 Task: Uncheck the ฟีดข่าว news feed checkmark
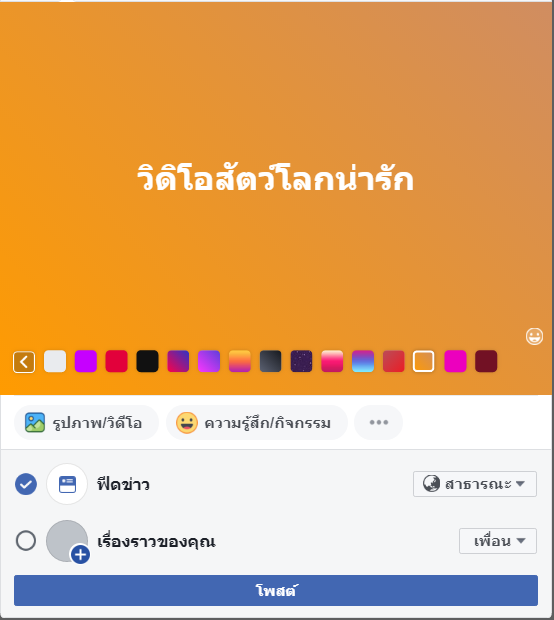(26, 484)
